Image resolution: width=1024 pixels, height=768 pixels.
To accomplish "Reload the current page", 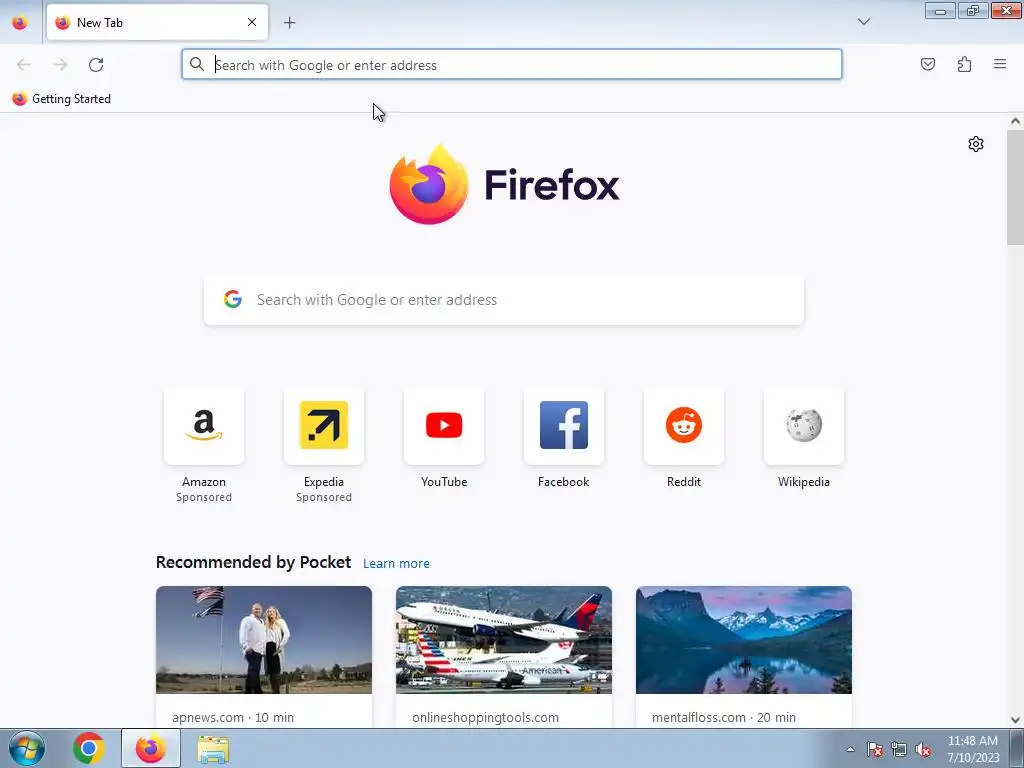I will [x=96, y=65].
